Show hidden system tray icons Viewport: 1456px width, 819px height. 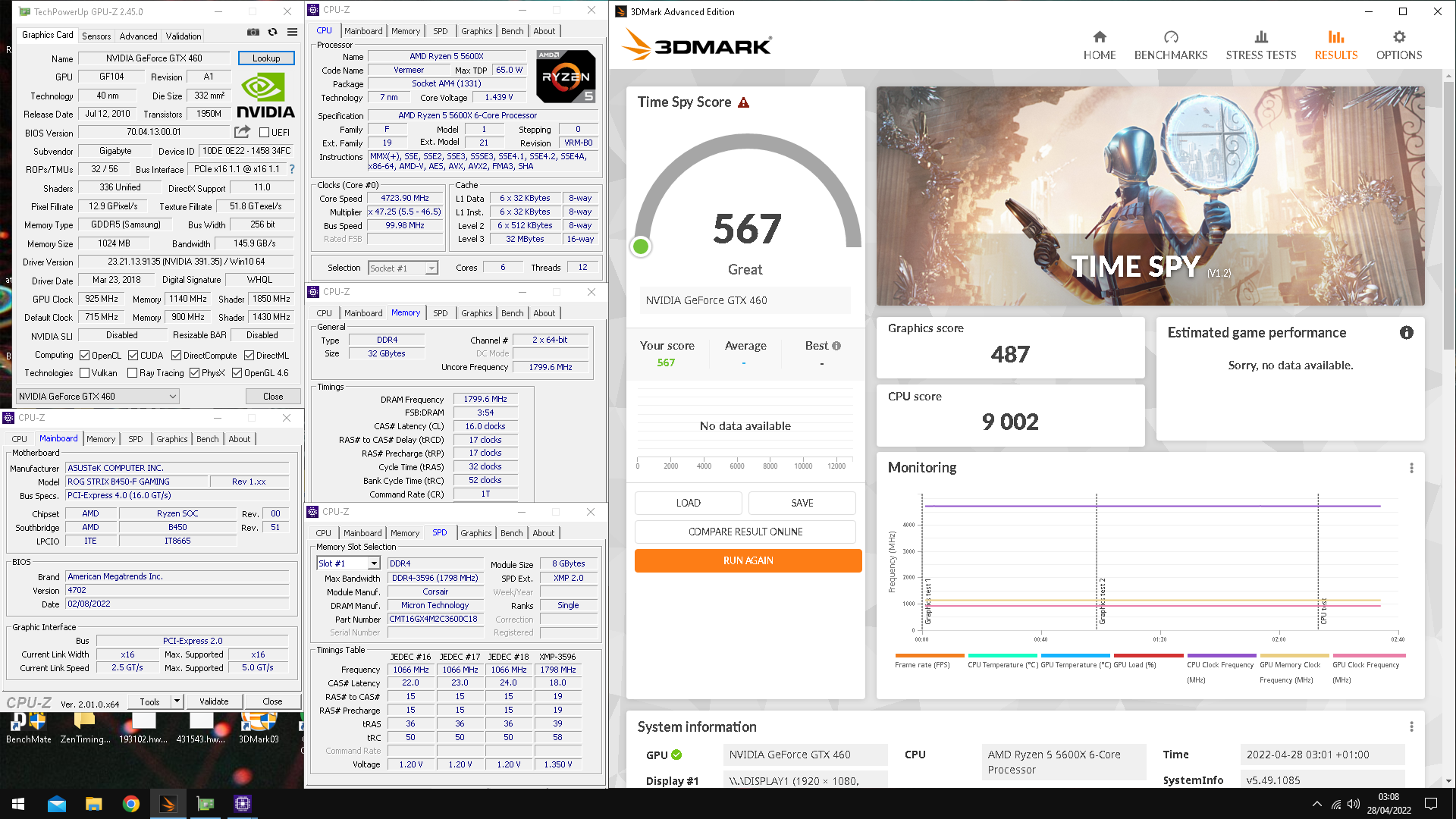click(x=1317, y=804)
